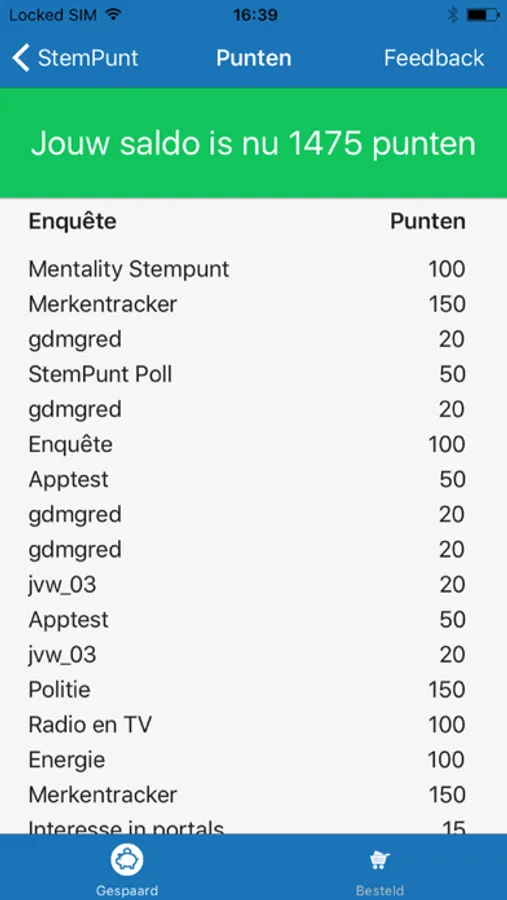
Task: Open the Besteld shopping cart tab
Action: click(380, 868)
